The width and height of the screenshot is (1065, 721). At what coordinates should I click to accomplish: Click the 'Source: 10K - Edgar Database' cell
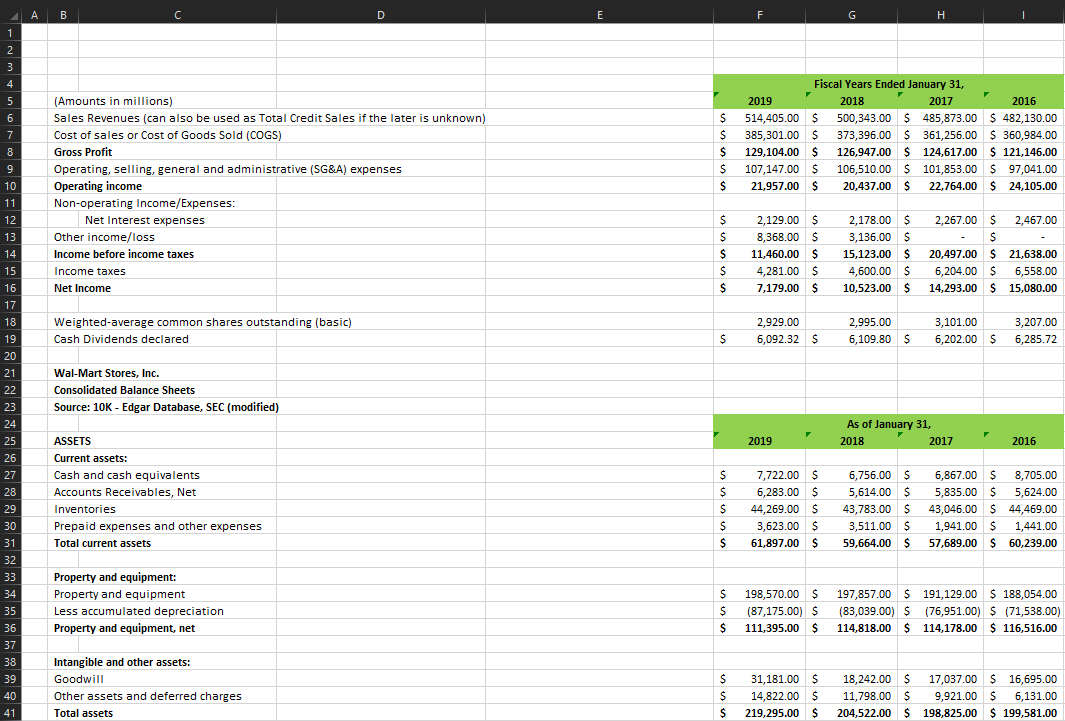pyautogui.click(x=166, y=407)
